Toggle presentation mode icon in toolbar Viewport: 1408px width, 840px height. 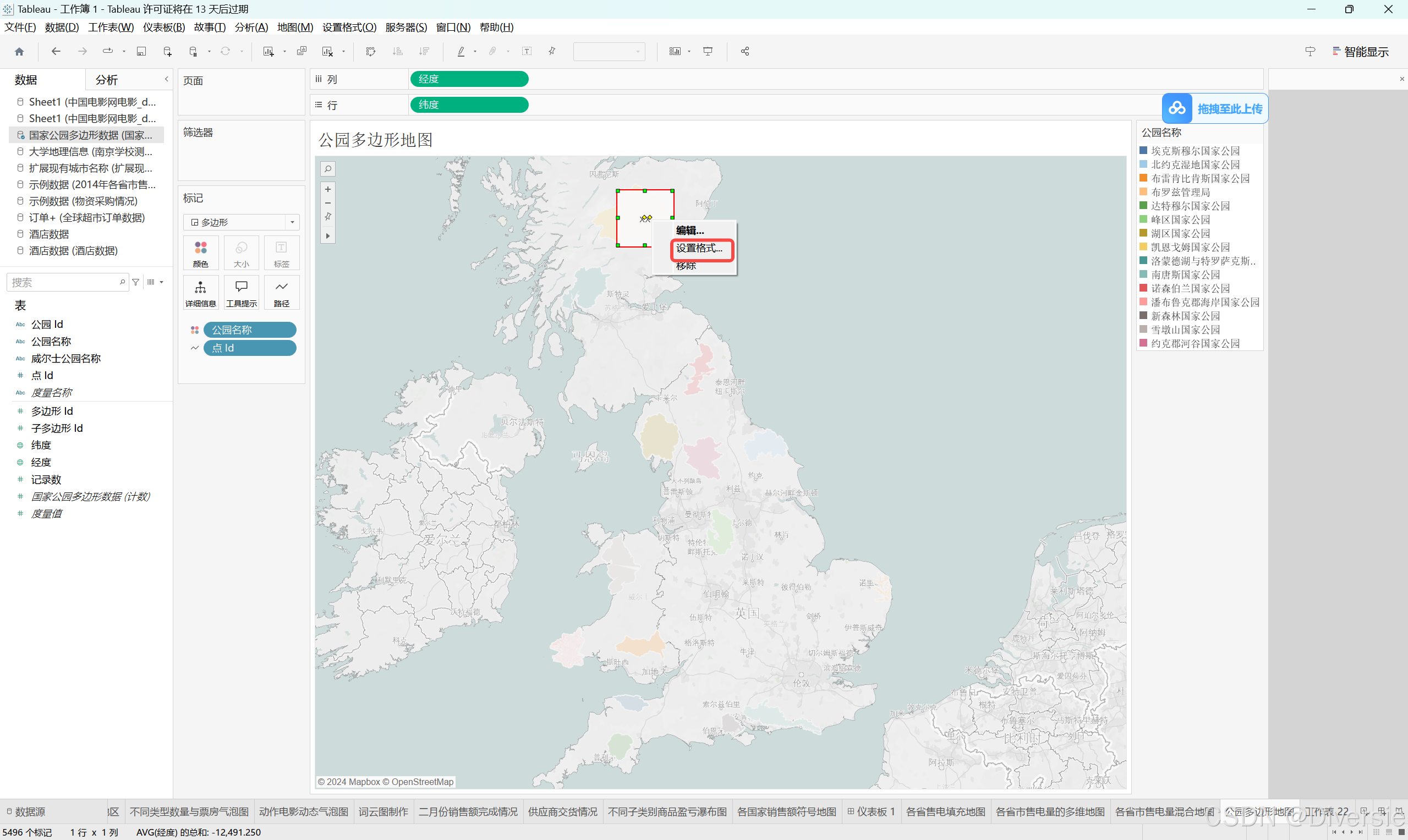pyautogui.click(x=708, y=52)
